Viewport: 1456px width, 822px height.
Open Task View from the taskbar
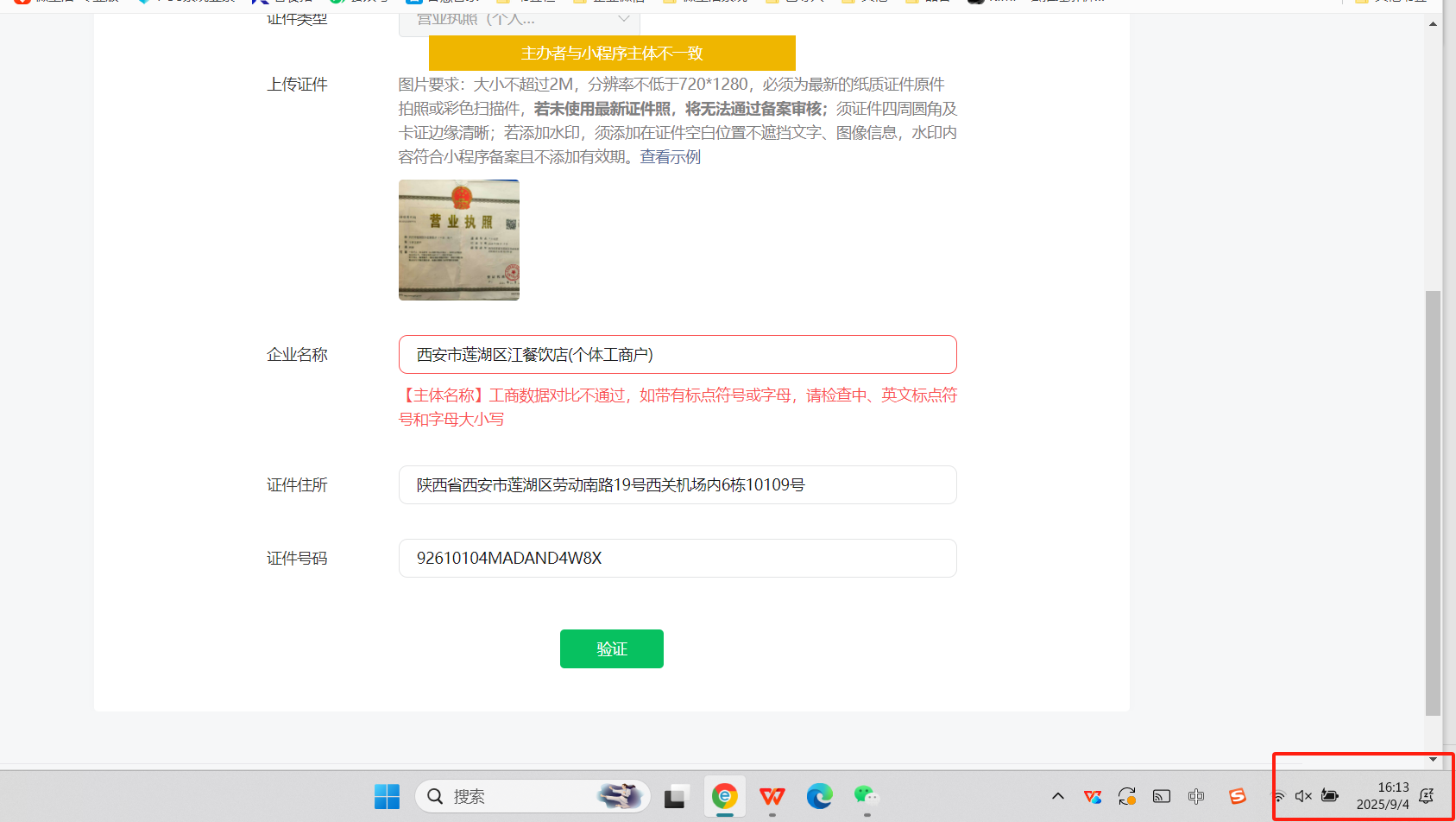coord(676,796)
